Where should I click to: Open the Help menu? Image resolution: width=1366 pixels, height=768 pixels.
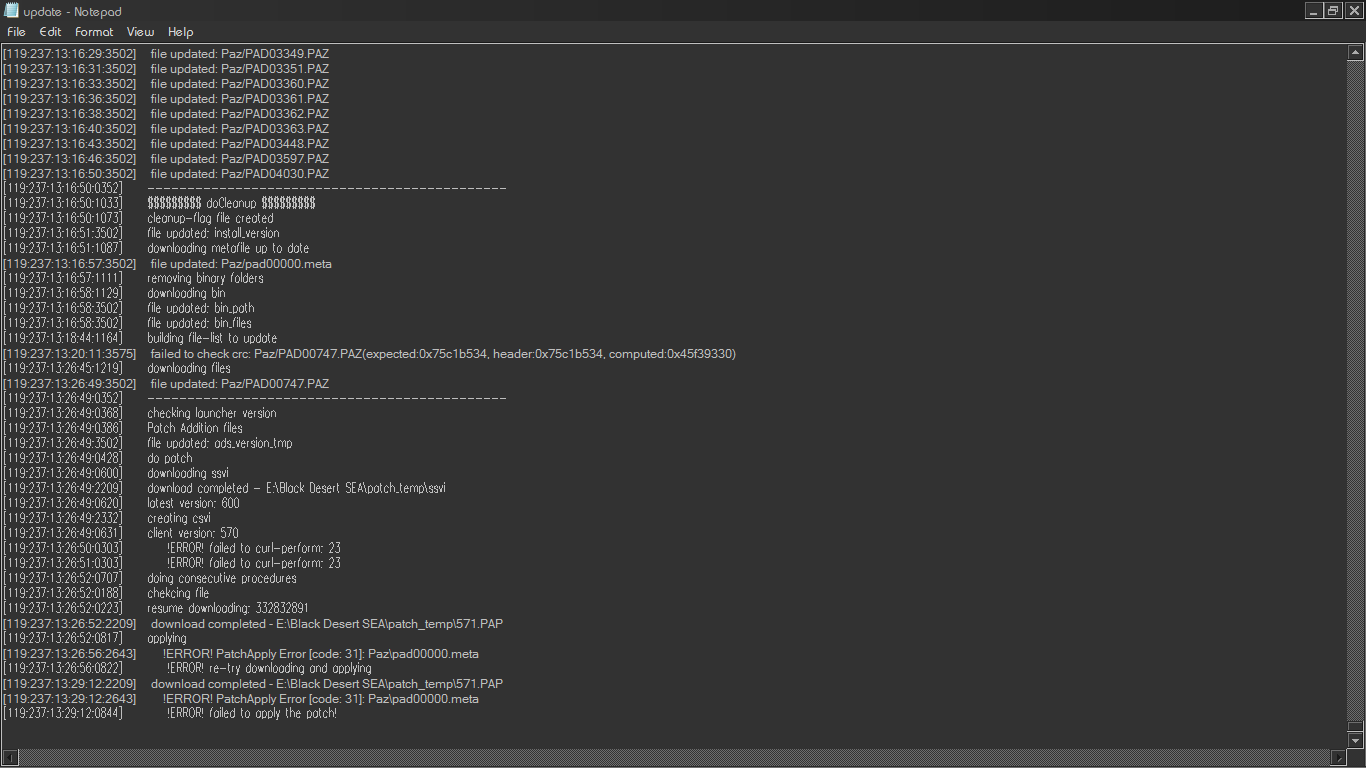[180, 32]
